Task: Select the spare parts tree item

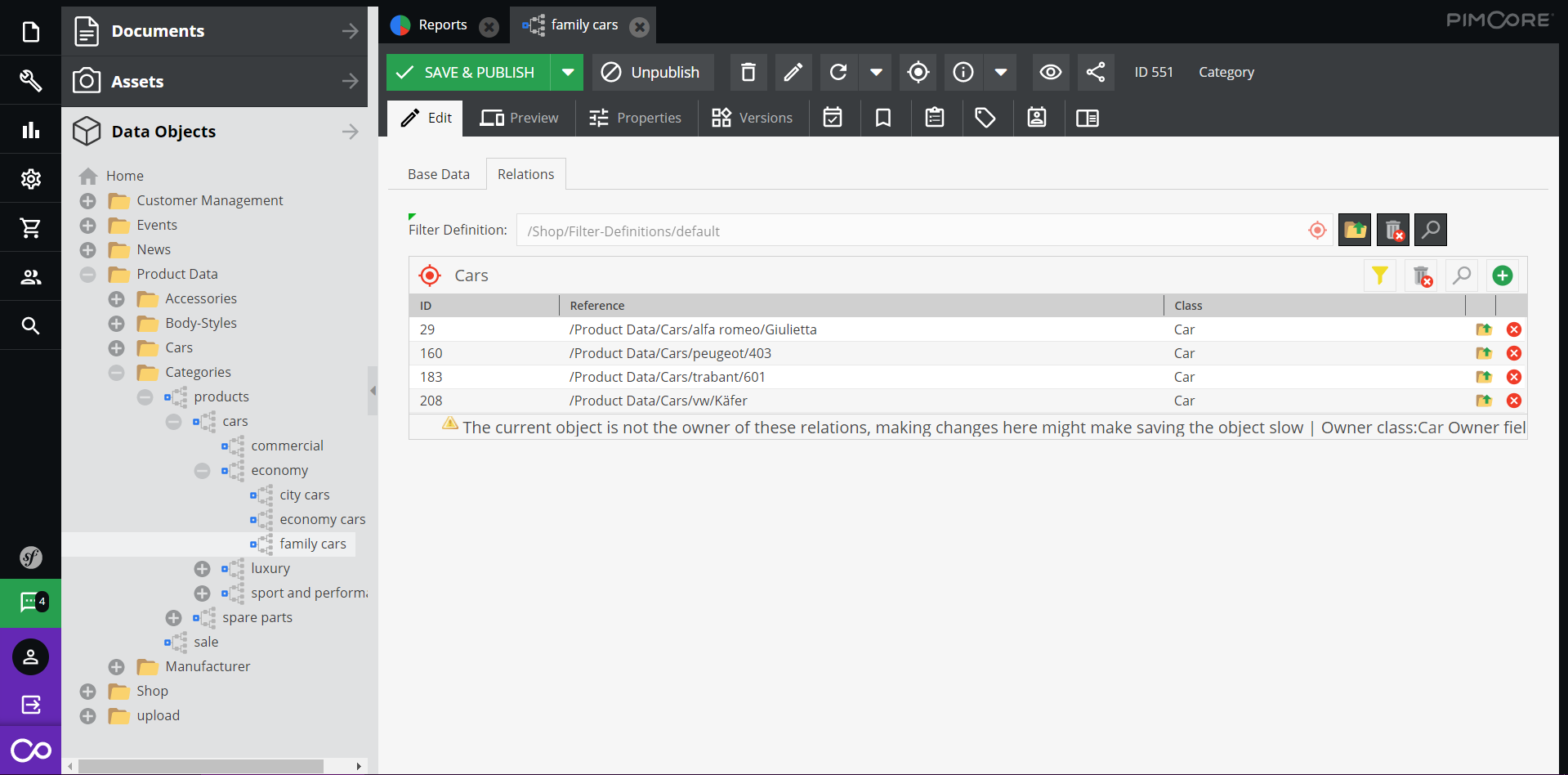Action: 257,617
